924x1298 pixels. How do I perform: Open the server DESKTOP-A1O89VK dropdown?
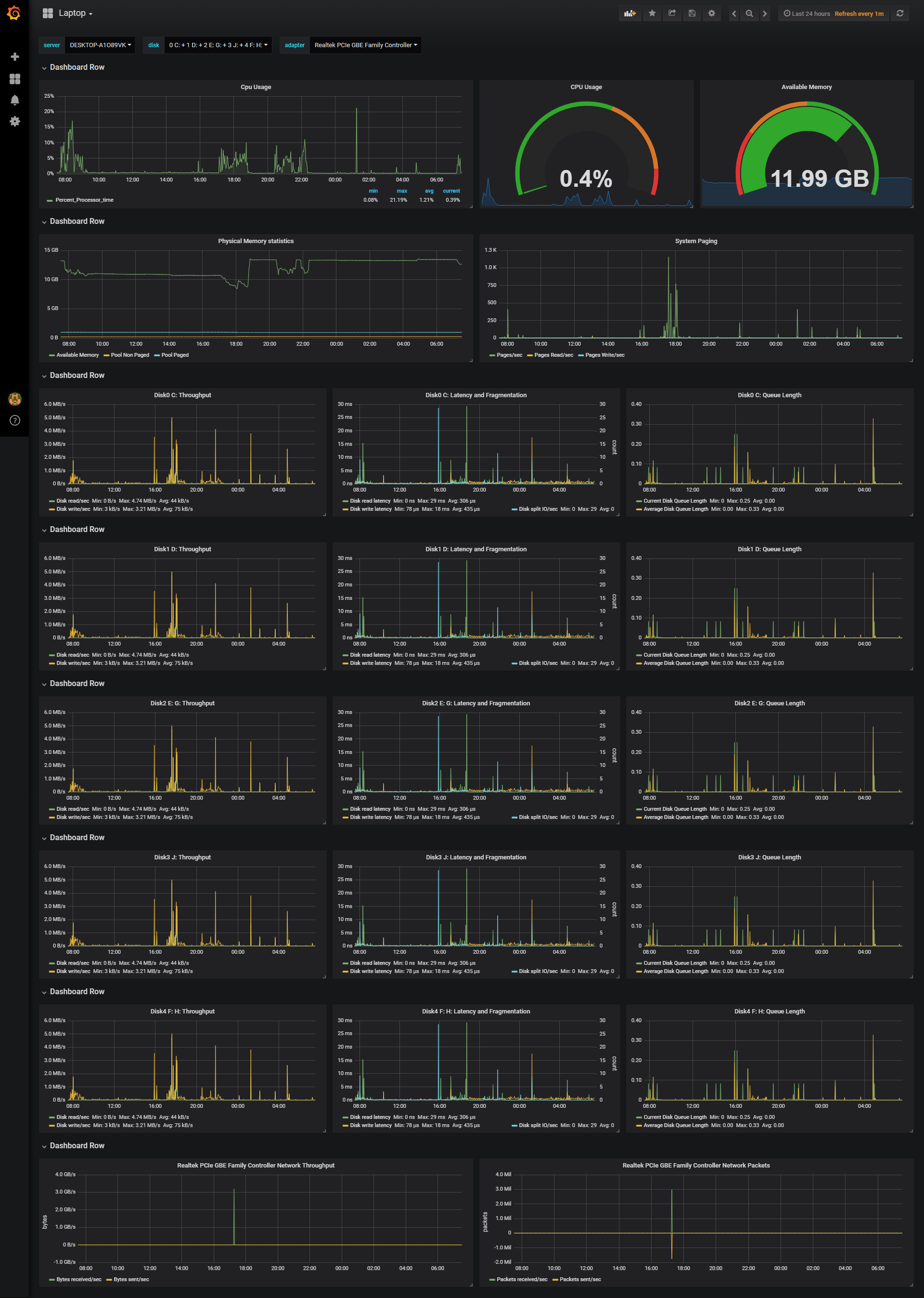pyautogui.click(x=100, y=45)
